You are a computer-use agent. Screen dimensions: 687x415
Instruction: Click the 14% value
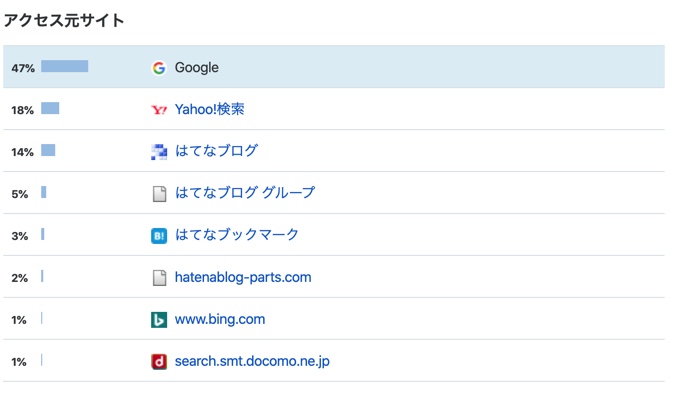pos(22,152)
